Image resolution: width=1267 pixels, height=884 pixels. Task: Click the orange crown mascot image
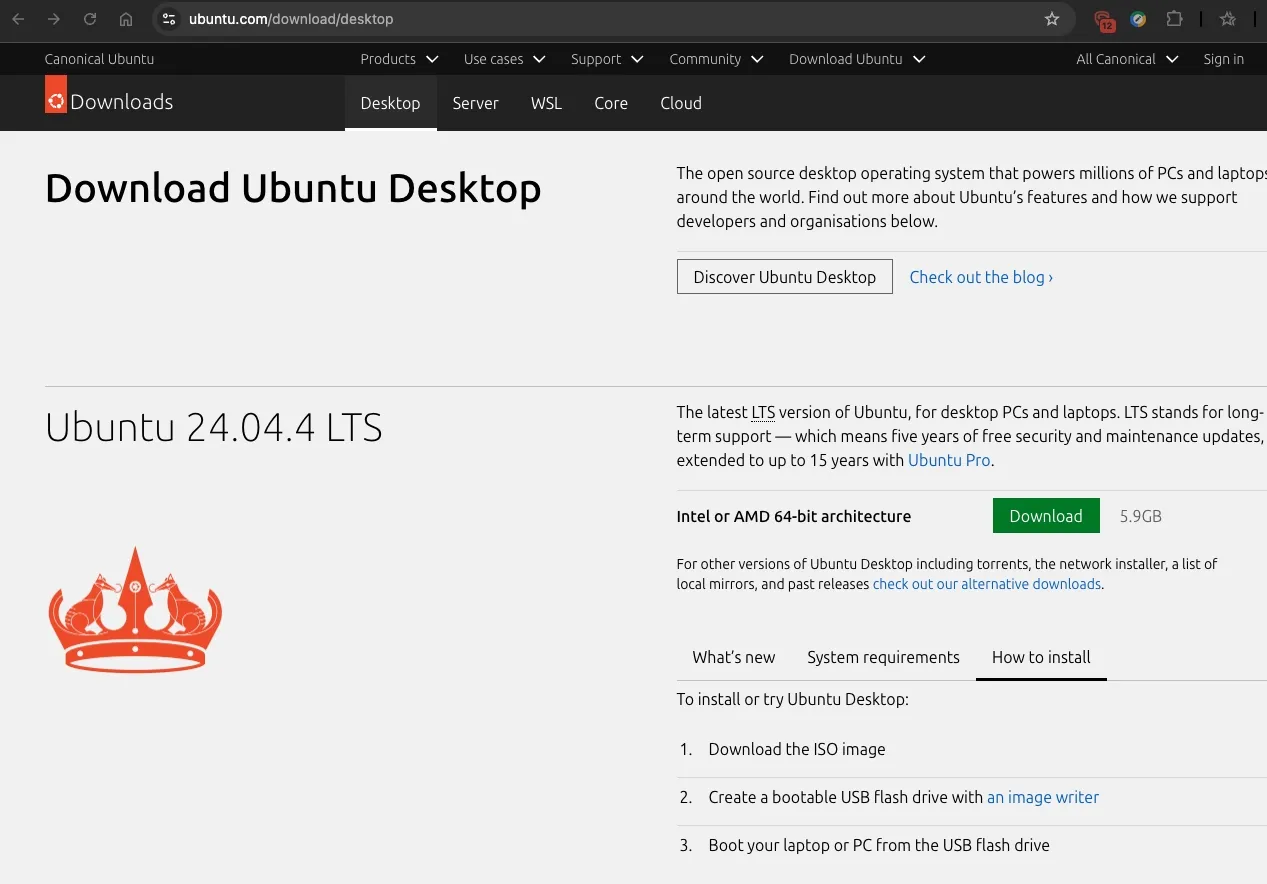135,609
